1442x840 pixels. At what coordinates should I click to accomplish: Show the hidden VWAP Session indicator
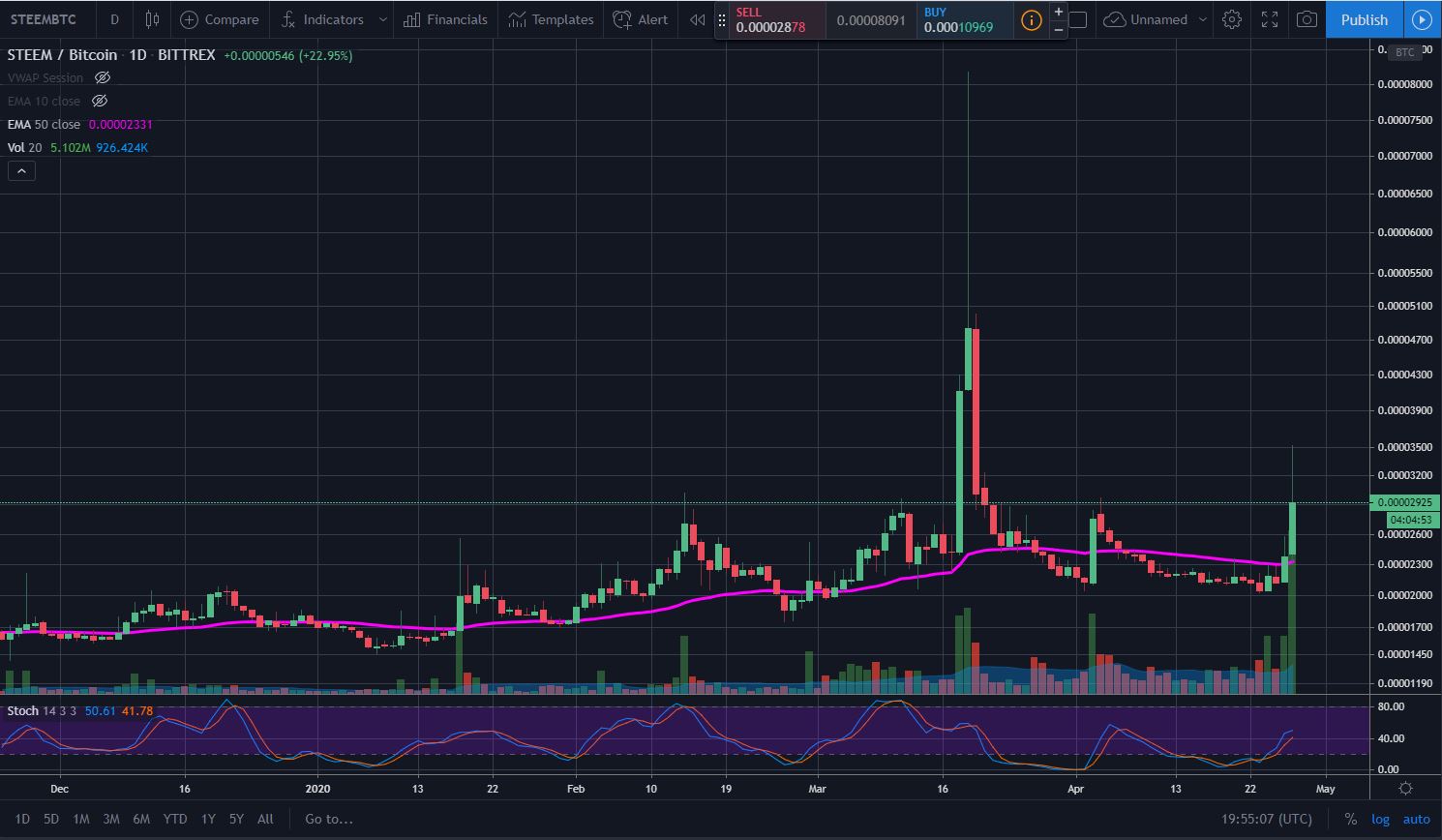click(102, 77)
